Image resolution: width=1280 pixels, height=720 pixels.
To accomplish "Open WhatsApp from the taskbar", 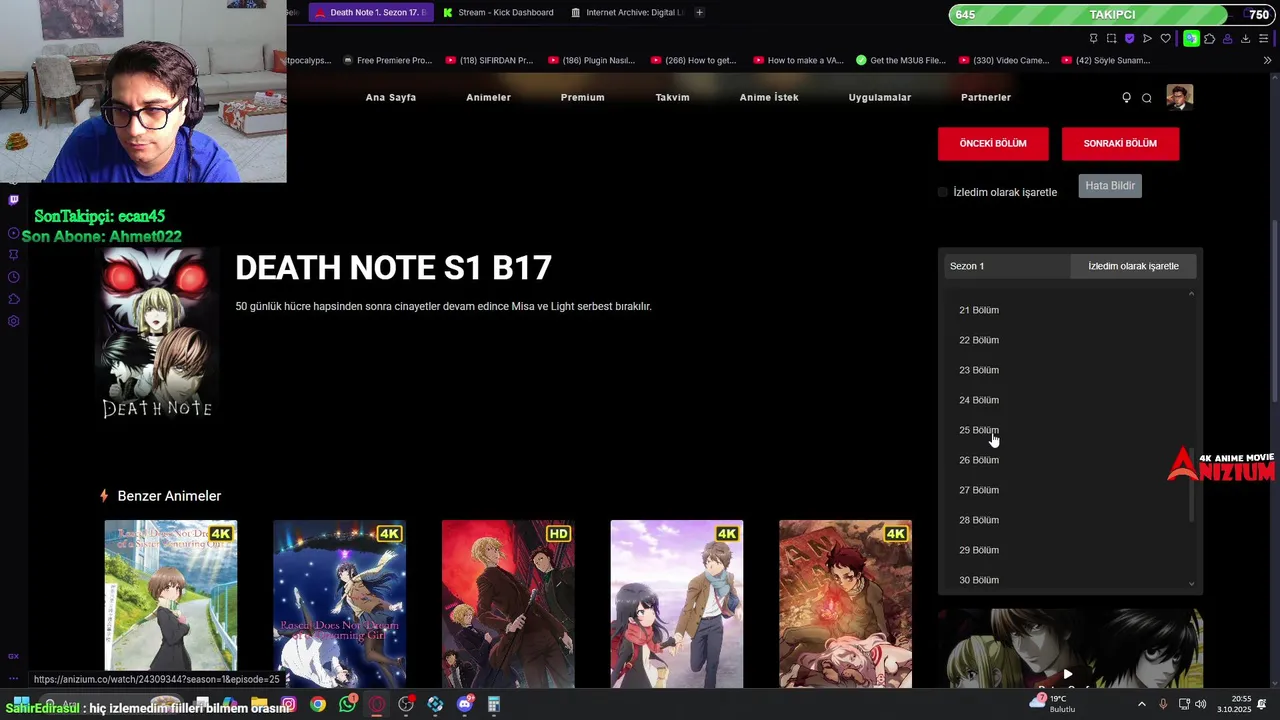I will (347, 704).
